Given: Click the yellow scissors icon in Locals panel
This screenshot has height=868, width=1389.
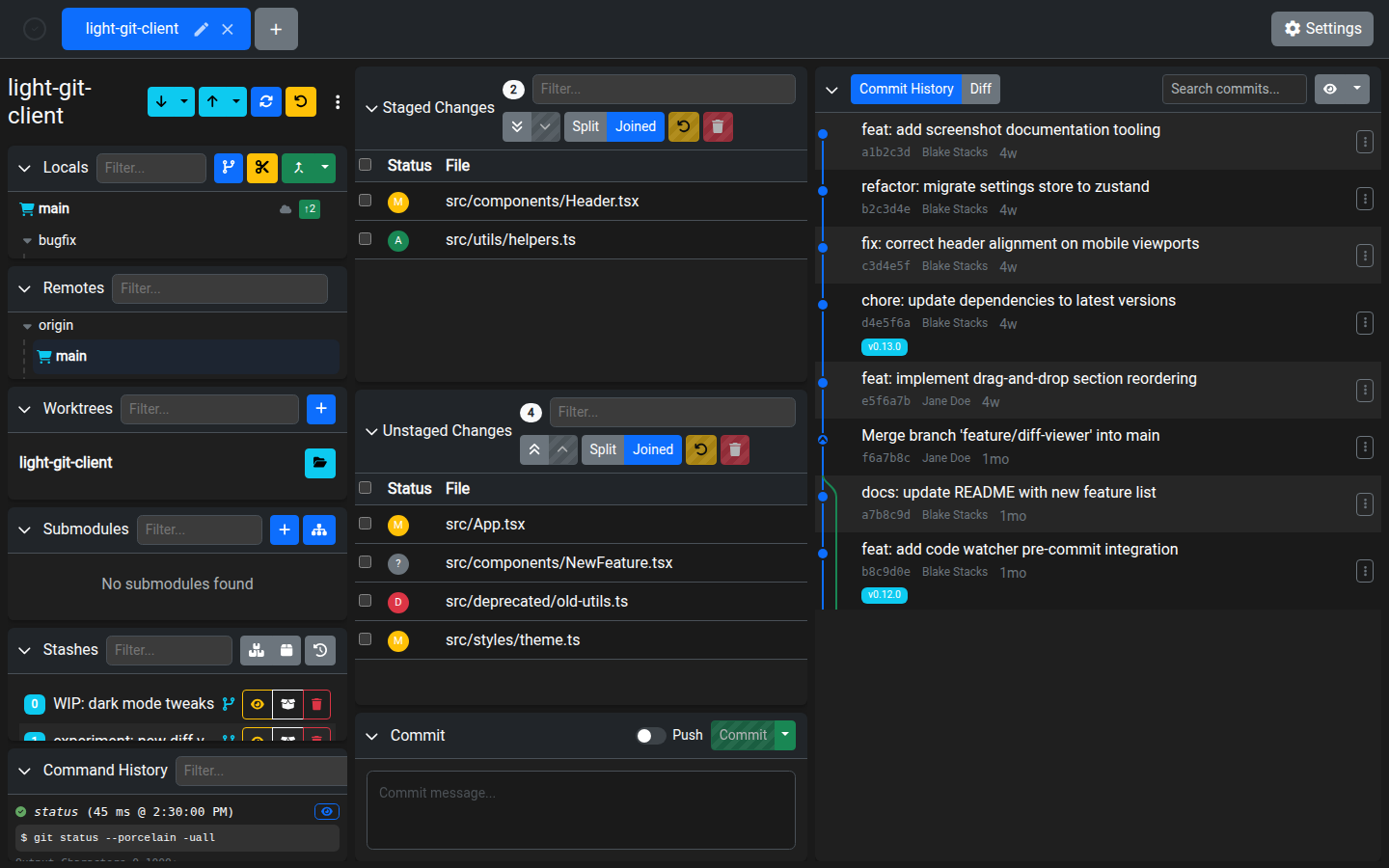Looking at the screenshot, I should coord(262,168).
